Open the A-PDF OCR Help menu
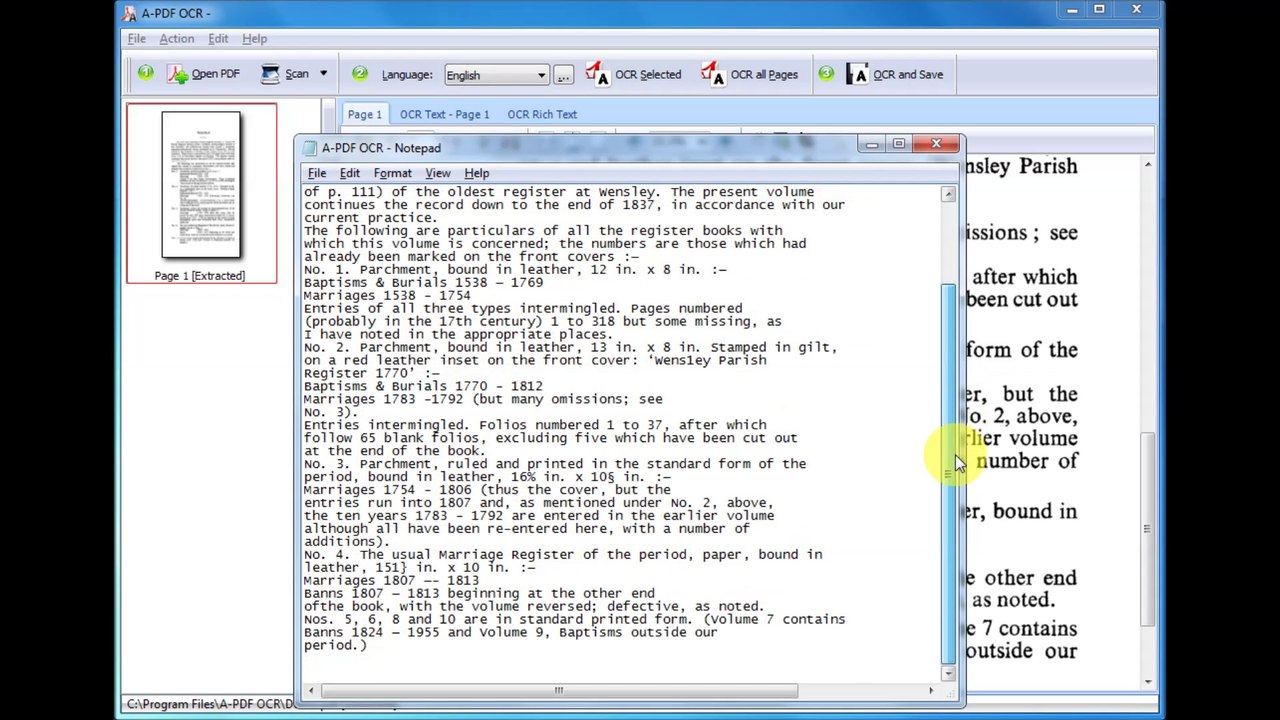Image resolution: width=1280 pixels, height=720 pixels. [254, 38]
